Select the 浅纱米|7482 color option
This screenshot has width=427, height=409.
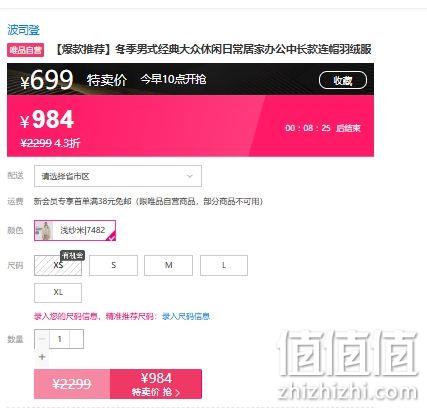(75, 230)
